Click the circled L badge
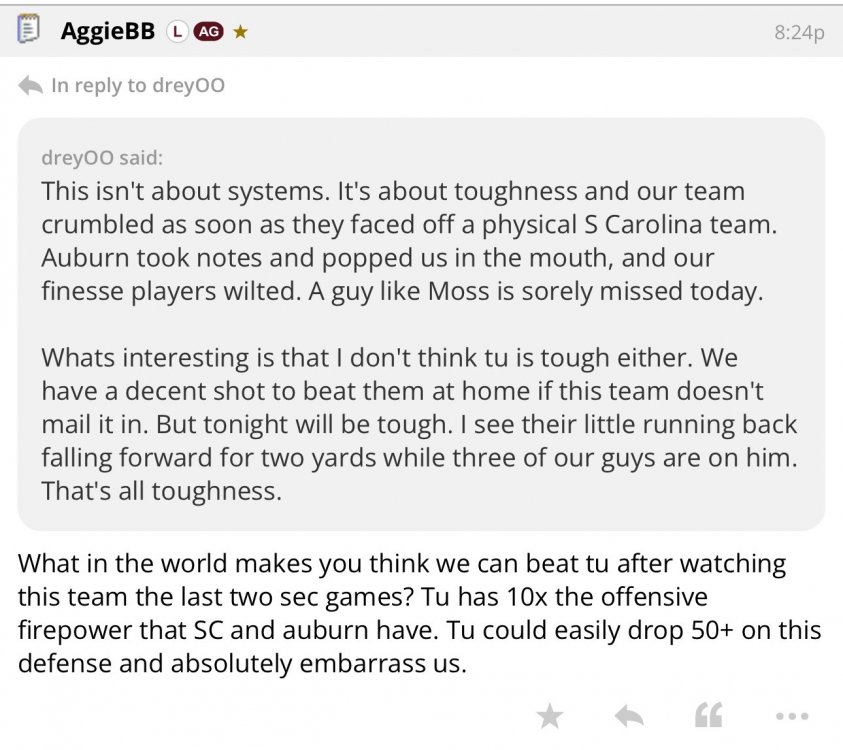The height and width of the screenshot is (750, 843). click(176, 32)
